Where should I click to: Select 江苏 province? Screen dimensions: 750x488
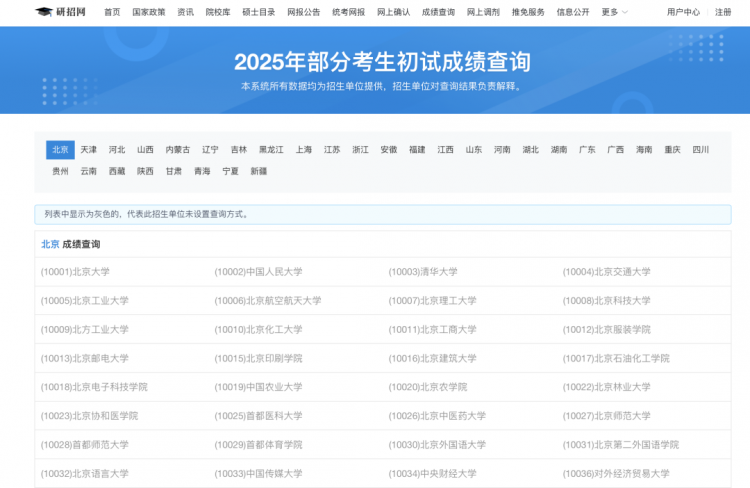point(332,150)
